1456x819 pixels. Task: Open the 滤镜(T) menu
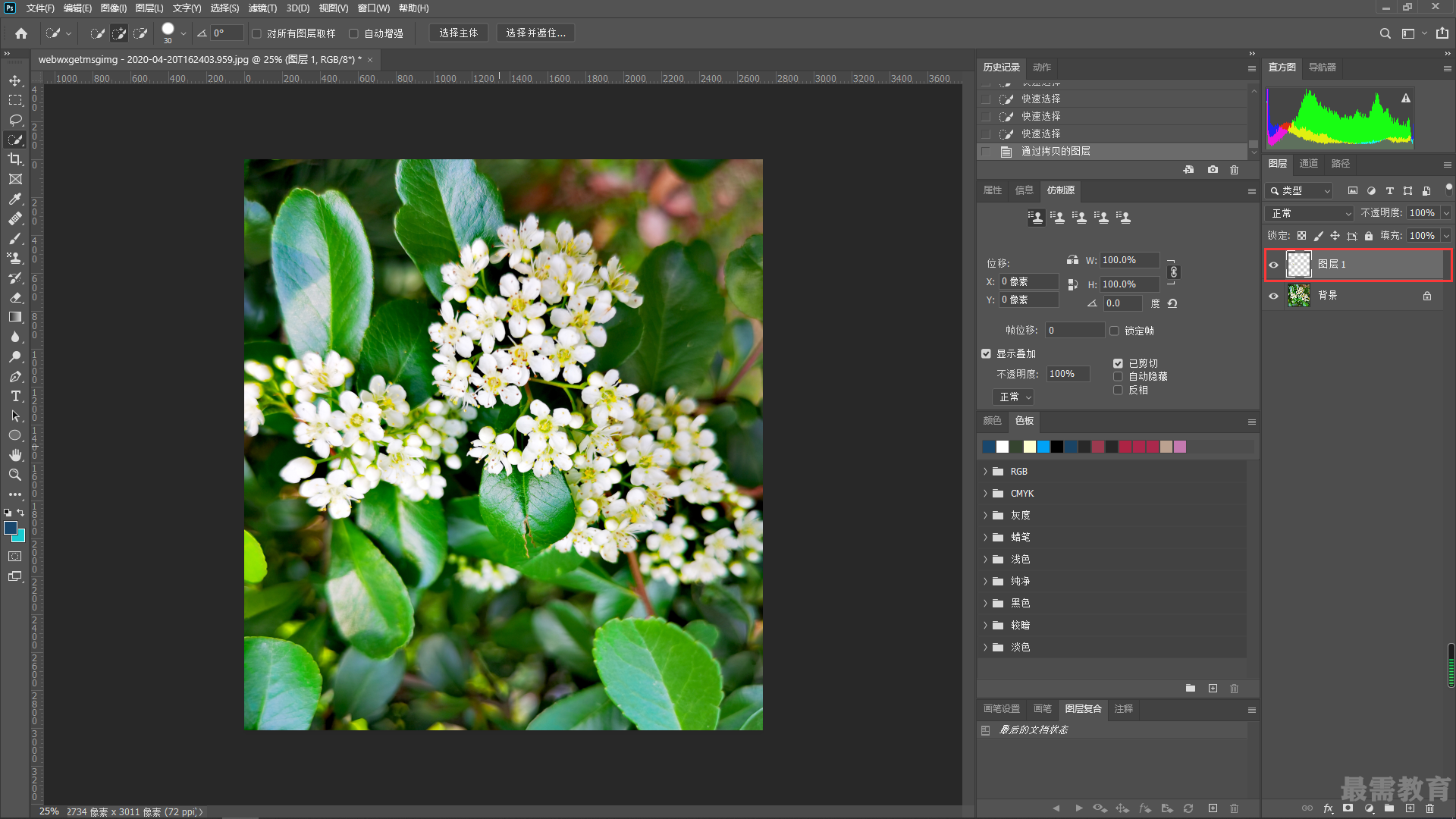262,8
